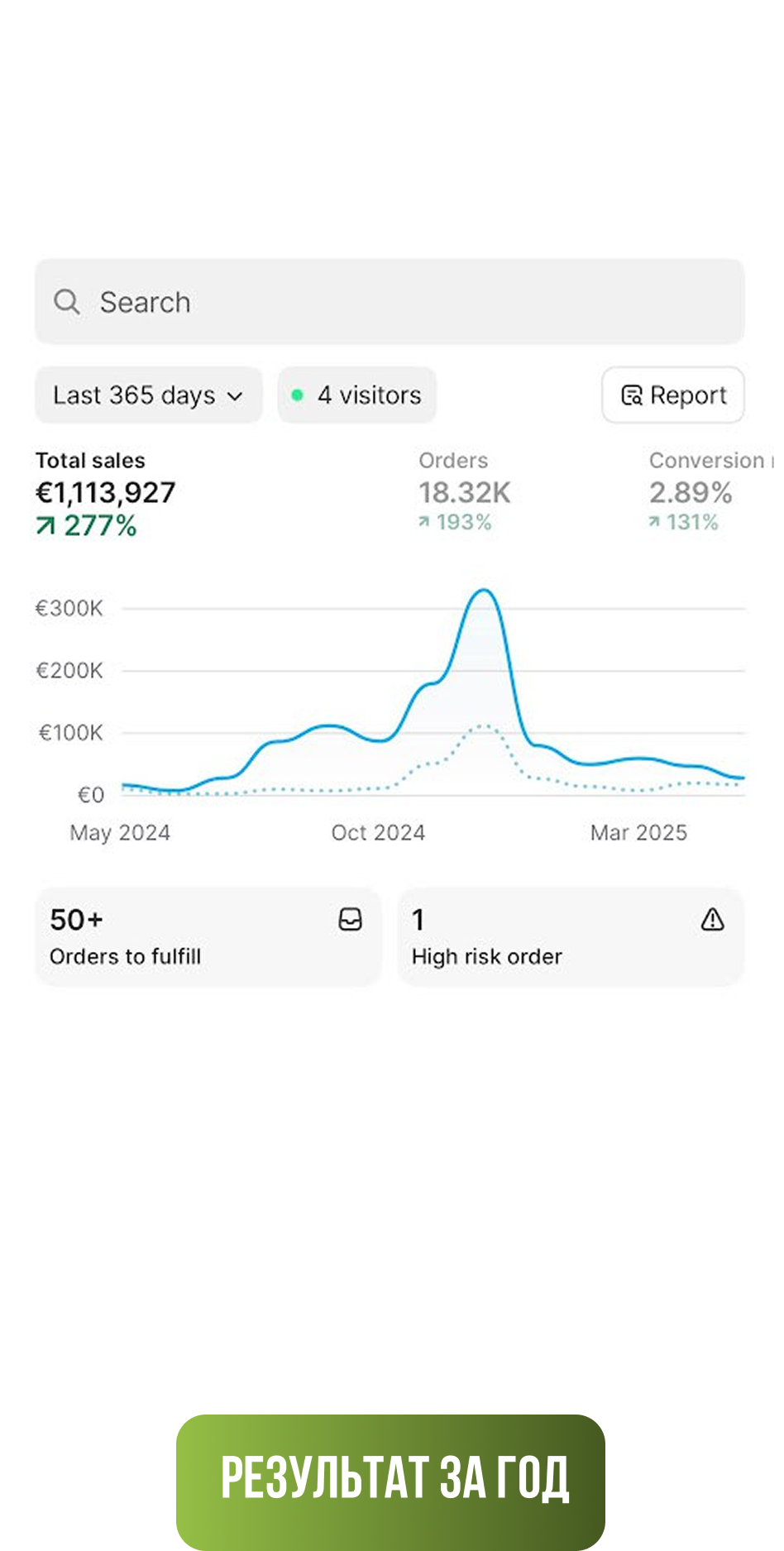
Task: Click the magnifier icon in the search bar
Action: [67, 302]
